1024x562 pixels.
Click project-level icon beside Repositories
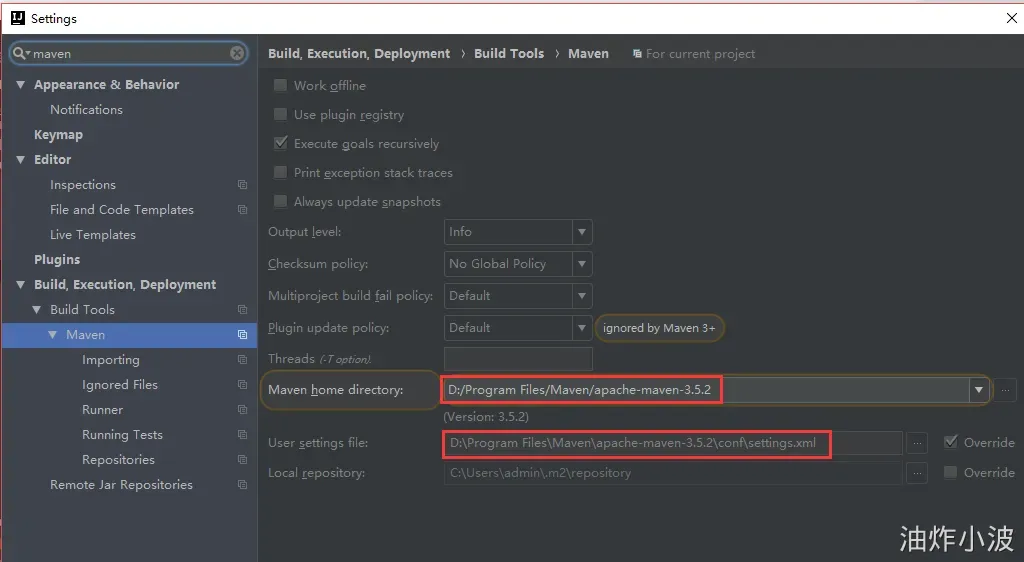click(x=242, y=460)
